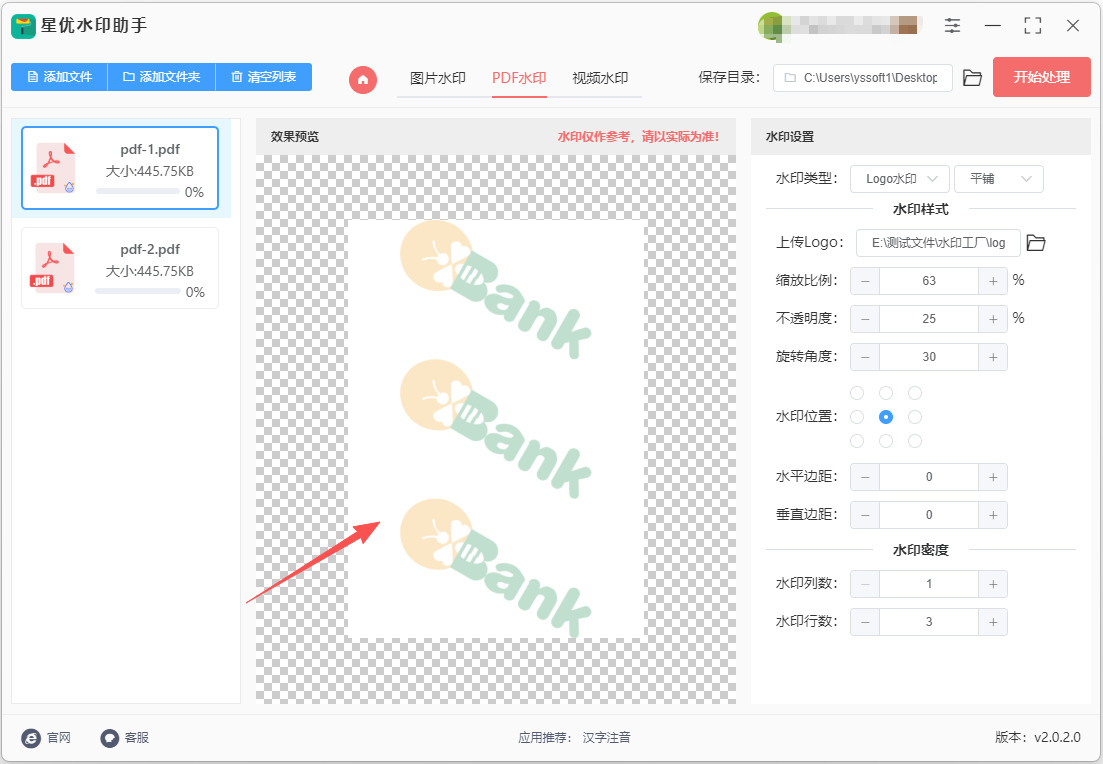This screenshot has width=1103, height=764.
Task: Decrease the 水平边距 horizontal margin
Action: click(x=865, y=477)
